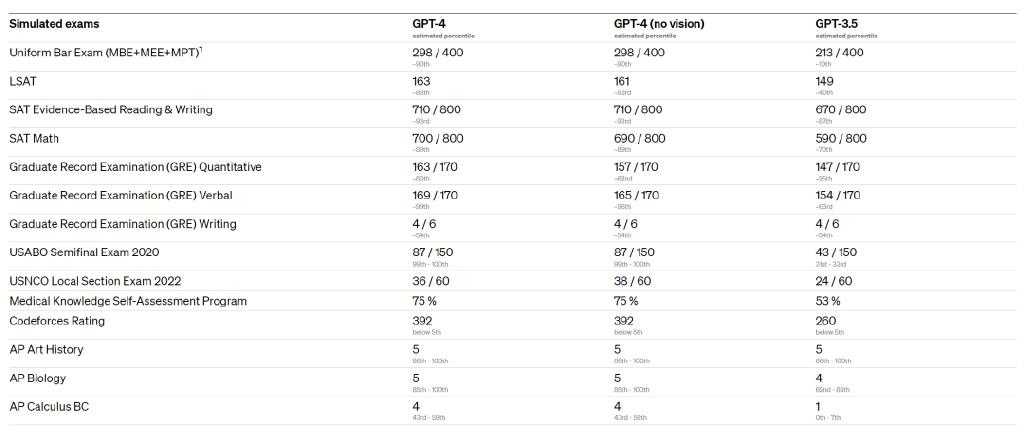Click the "Graduate Record Examination (GRE) Writing" label
This screenshot has height=433, width=1024.
click(123, 224)
